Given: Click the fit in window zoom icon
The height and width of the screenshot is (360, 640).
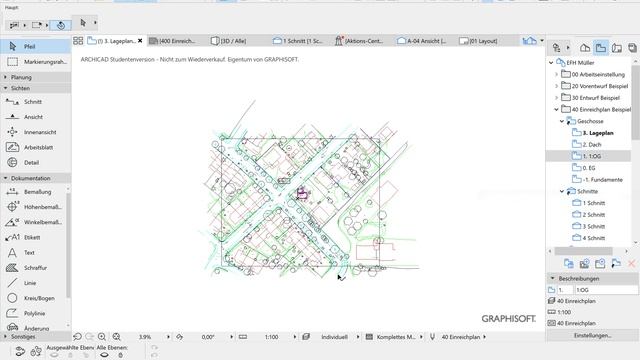Looking at the screenshot, I should tap(117, 337).
